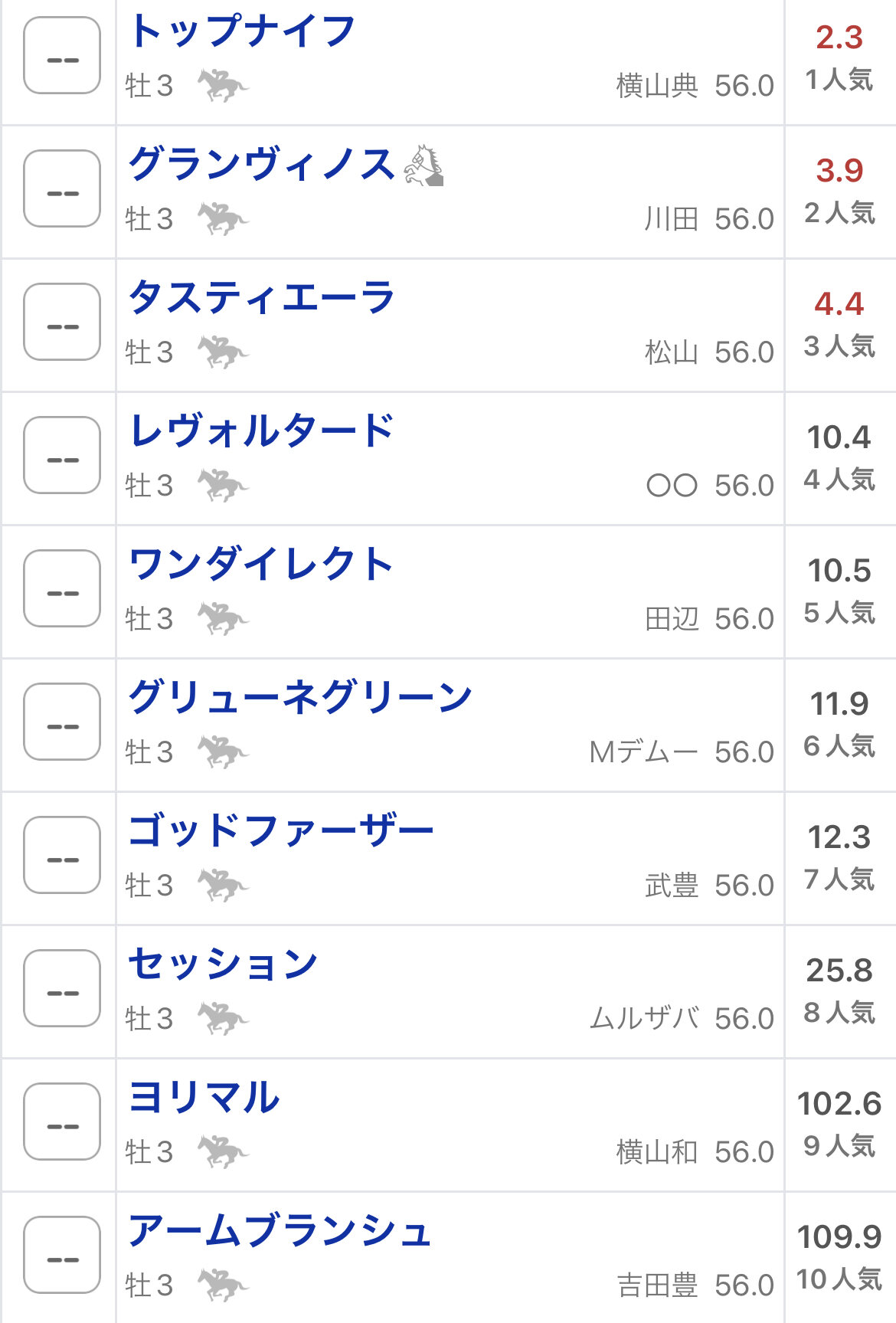Toggle the mark box for トップナイフ
896x1323 pixels.
(x=62, y=55)
